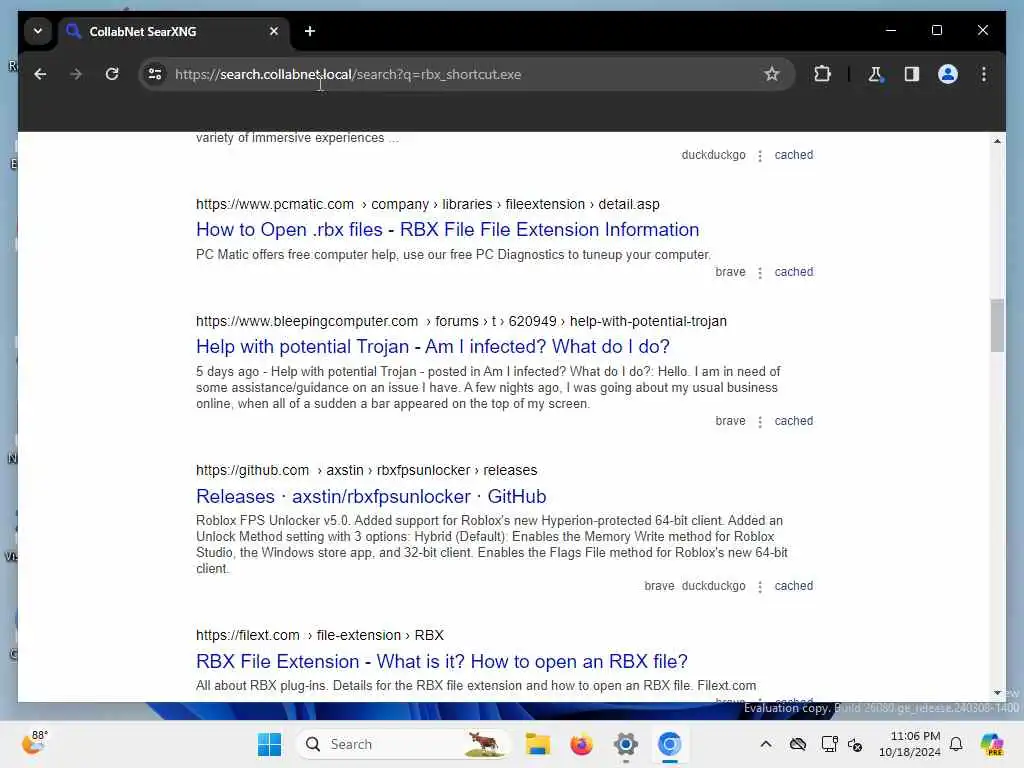Bookmark this page with the star icon
The width and height of the screenshot is (1024, 768).
771,74
